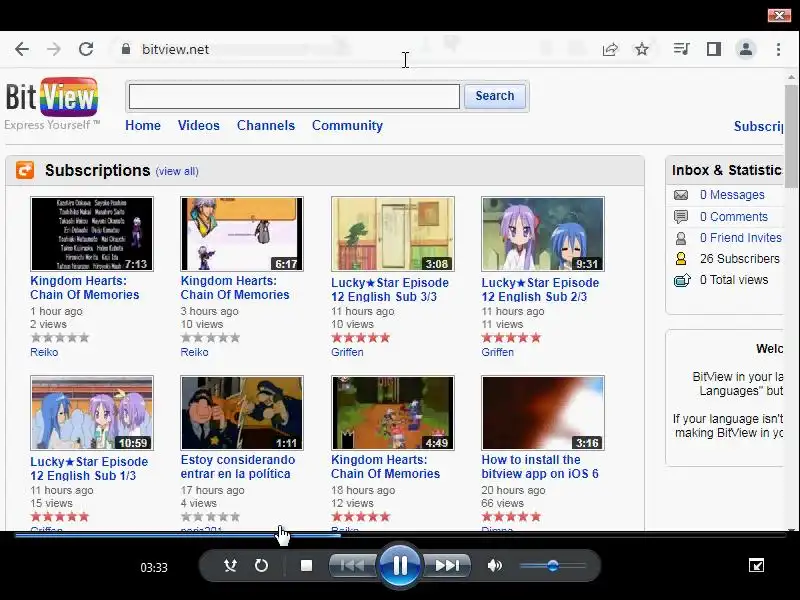Click the browser forward arrow
The height and width of the screenshot is (600, 800).
pos(54,49)
